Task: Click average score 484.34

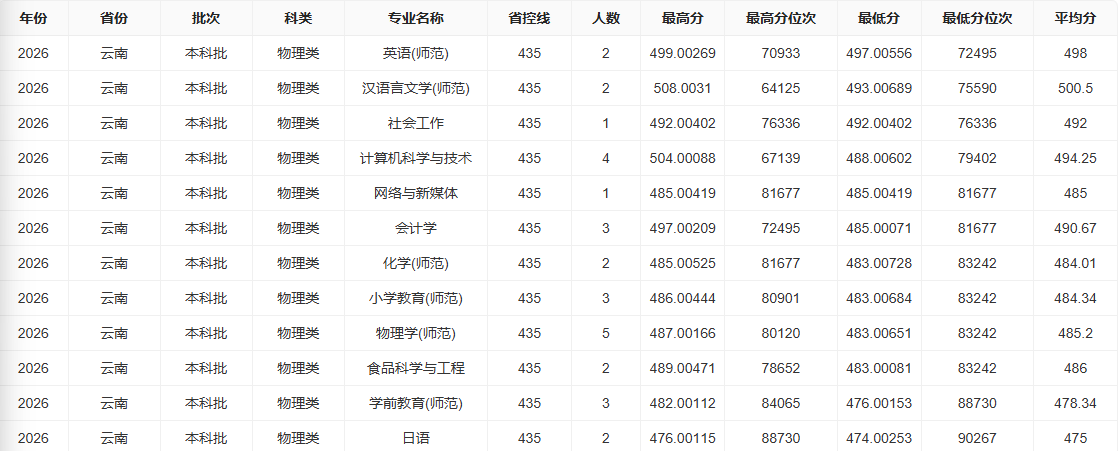Action: coord(1075,299)
